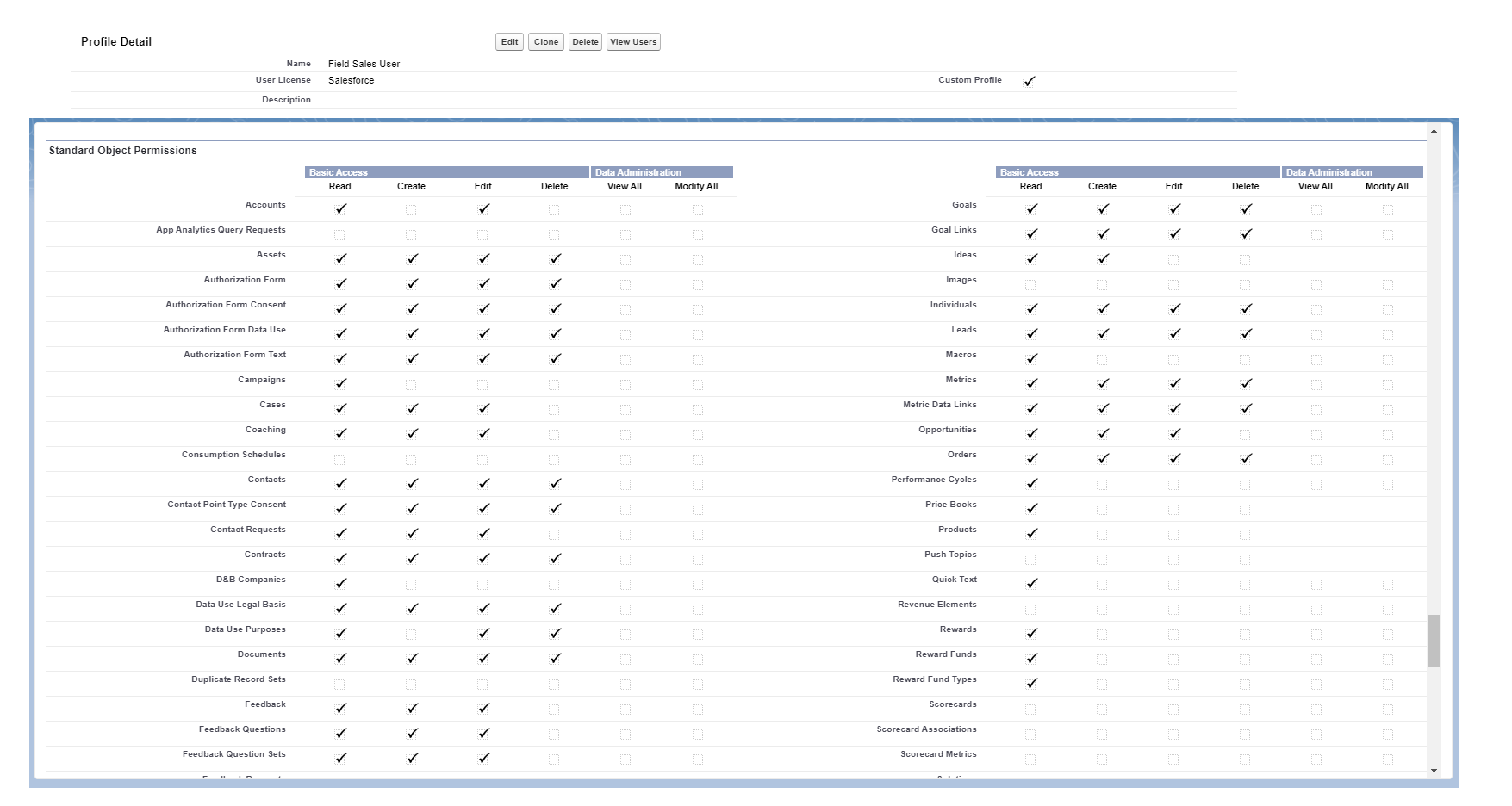Toggle Authorization Form Text Edit permission
The width and height of the screenshot is (1512, 806).
(x=484, y=359)
